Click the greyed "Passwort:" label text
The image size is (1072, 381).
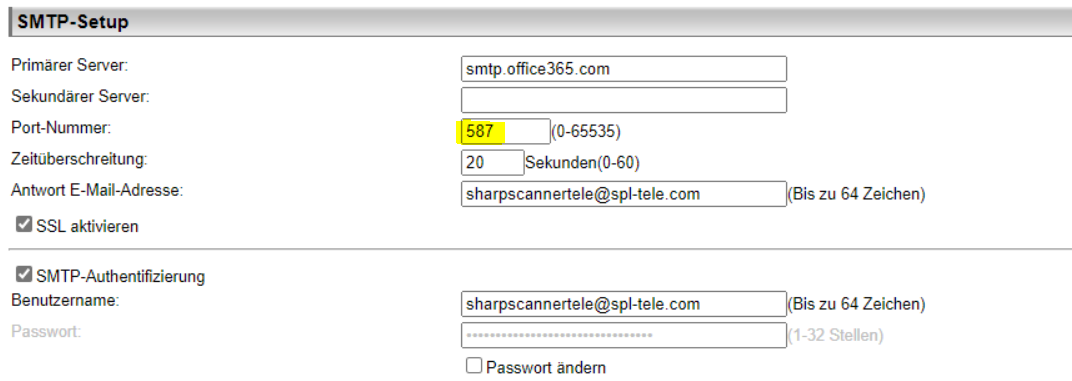pyautogui.click(x=46, y=332)
